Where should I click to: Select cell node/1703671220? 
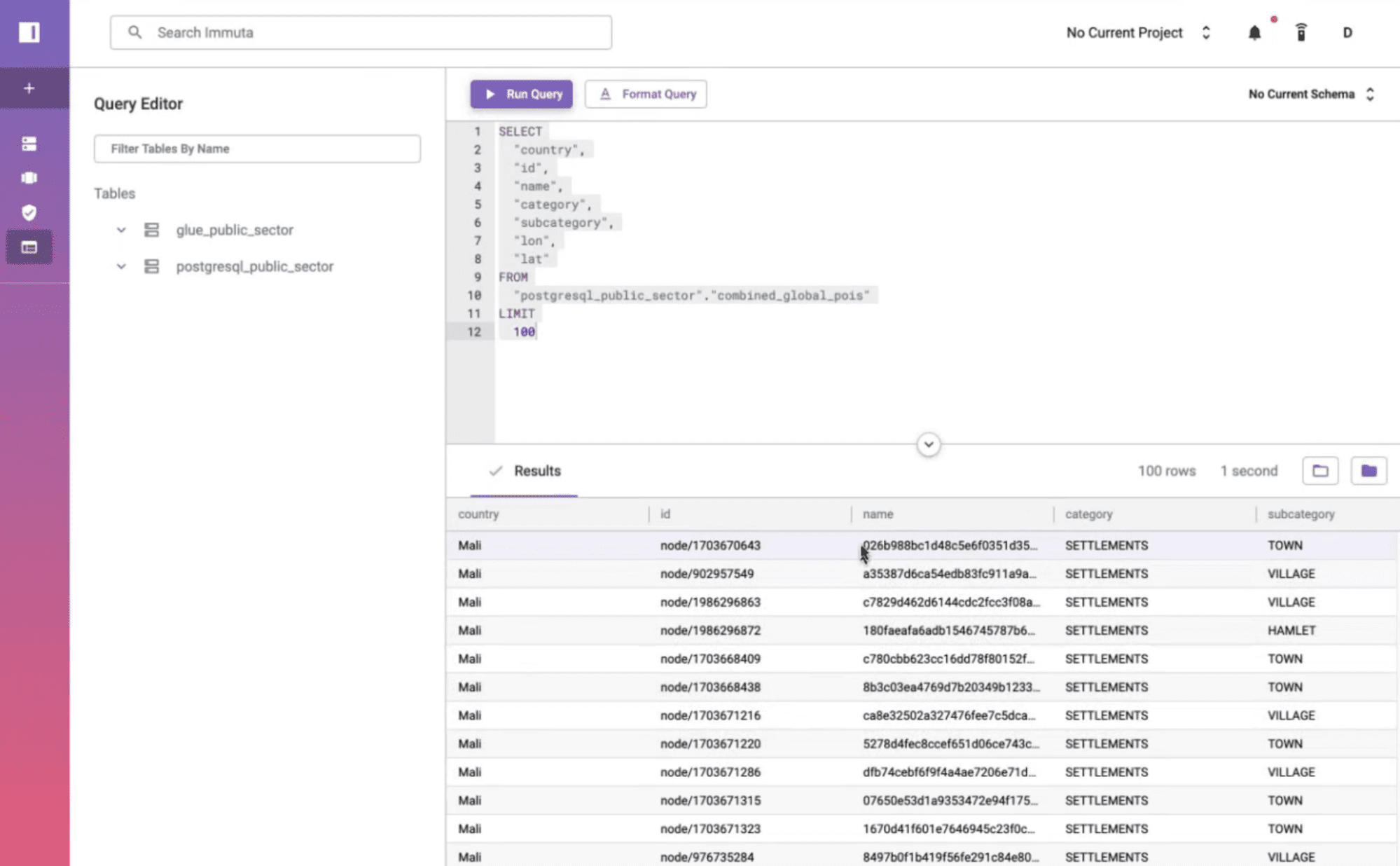point(710,743)
